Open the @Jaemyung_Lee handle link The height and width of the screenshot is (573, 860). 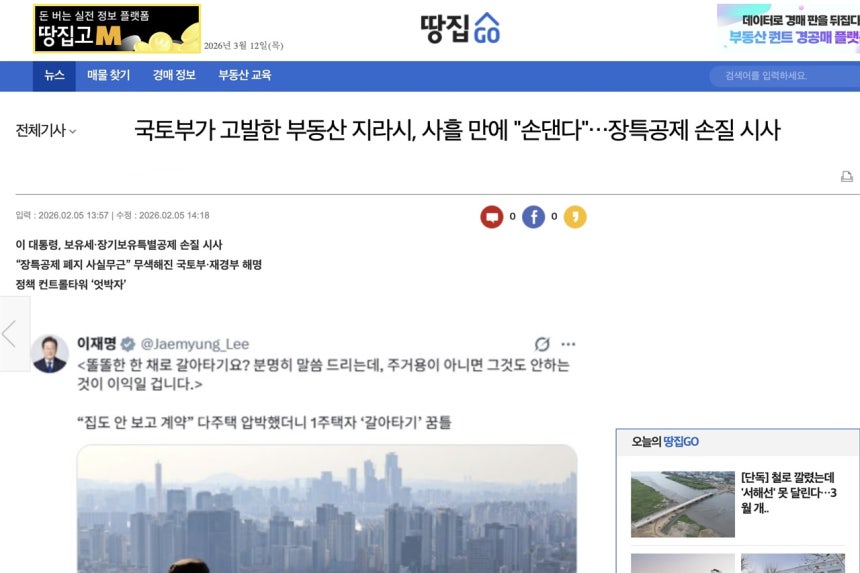(x=195, y=344)
